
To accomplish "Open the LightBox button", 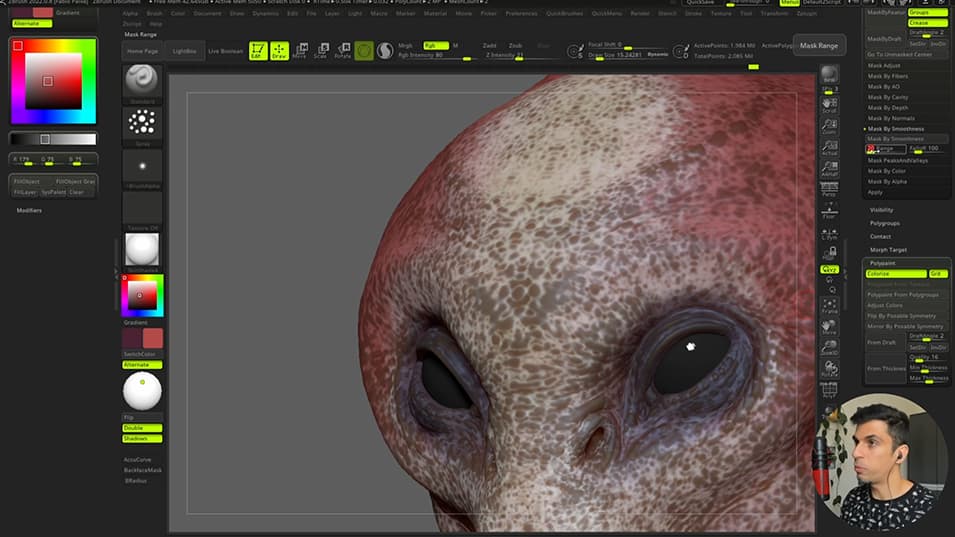I will pyautogui.click(x=184, y=51).
